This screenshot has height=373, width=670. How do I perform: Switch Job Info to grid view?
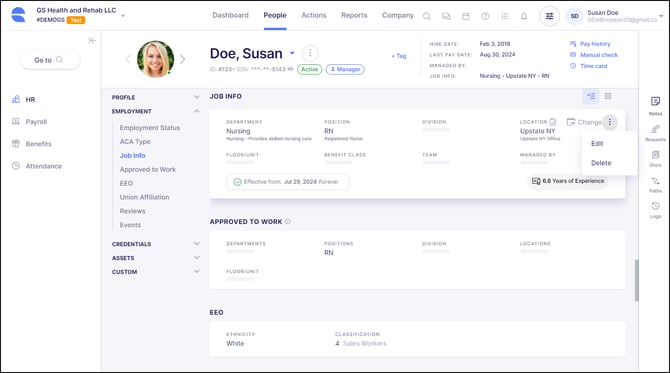608,96
